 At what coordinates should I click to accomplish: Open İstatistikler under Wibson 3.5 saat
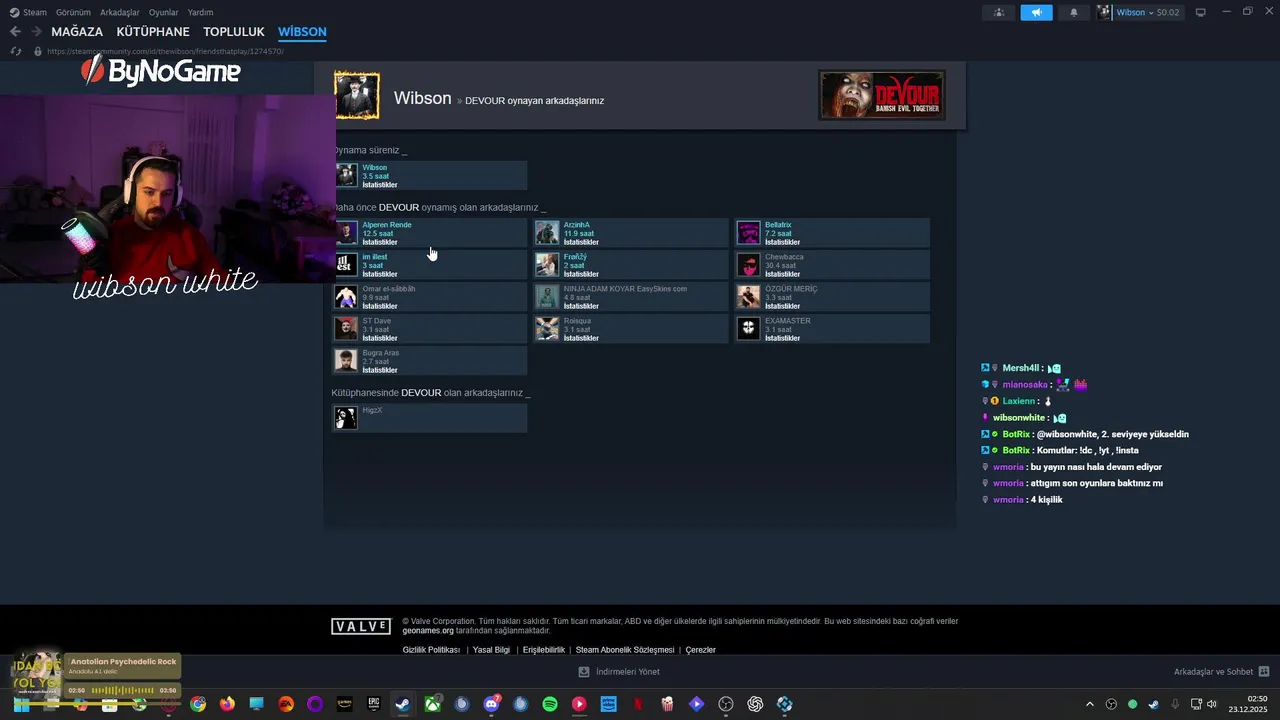[x=379, y=185]
